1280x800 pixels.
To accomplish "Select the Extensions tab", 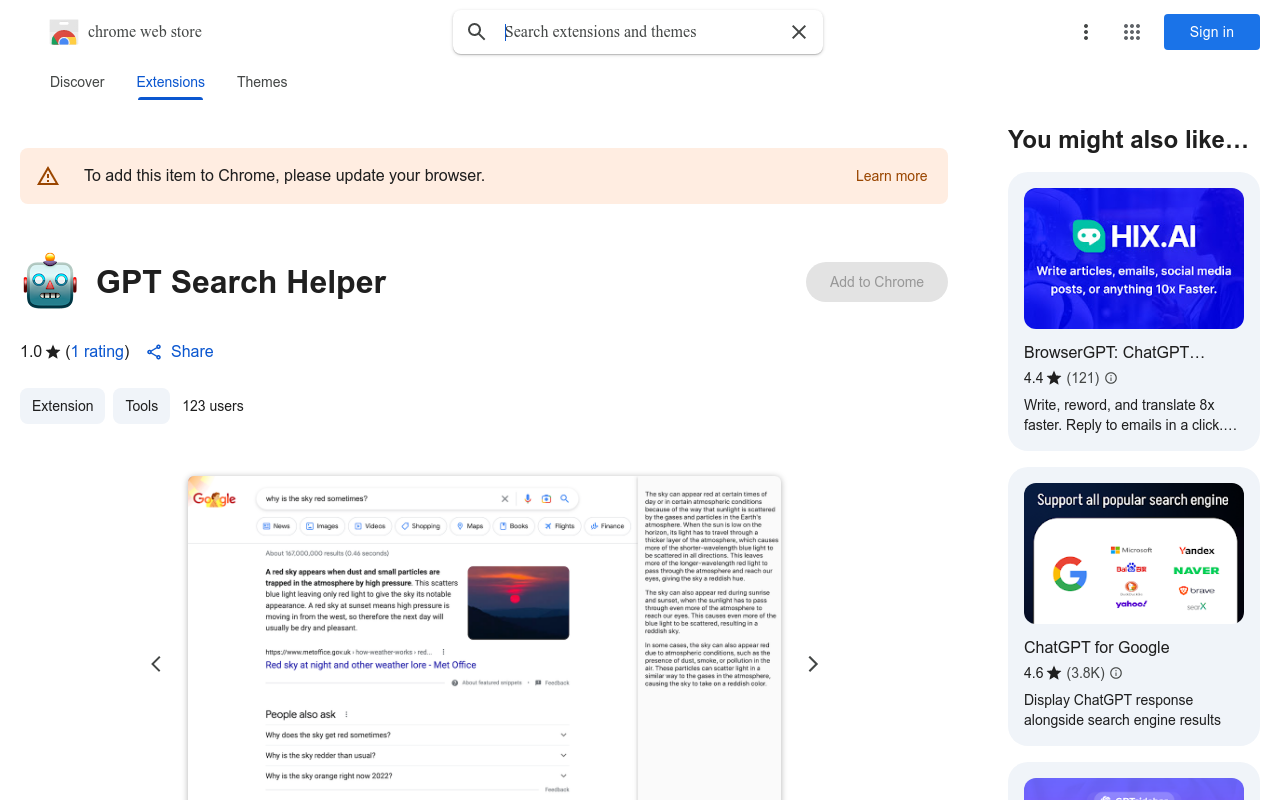I will (171, 82).
